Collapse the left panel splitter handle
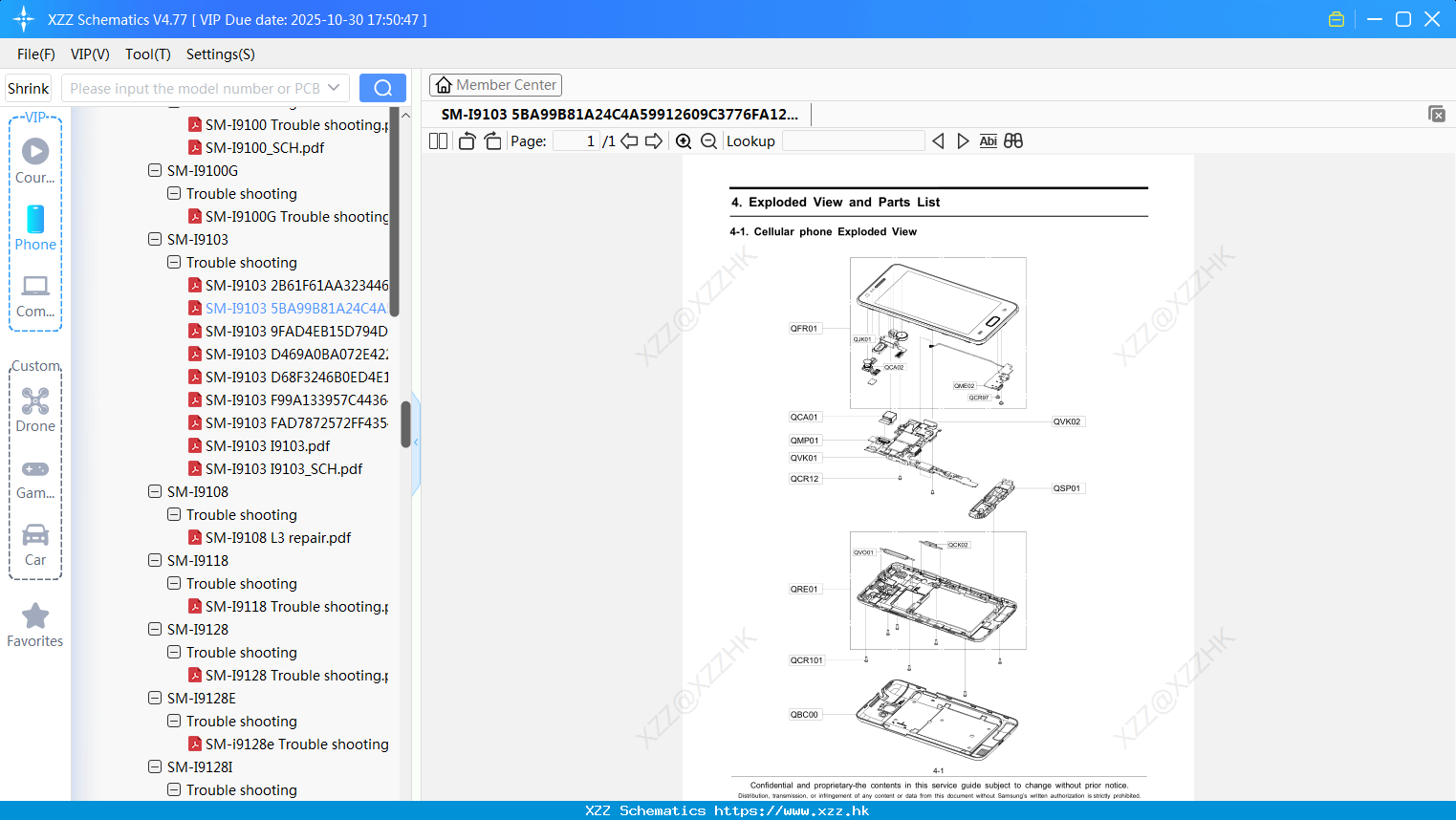 [x=416, y=442]
